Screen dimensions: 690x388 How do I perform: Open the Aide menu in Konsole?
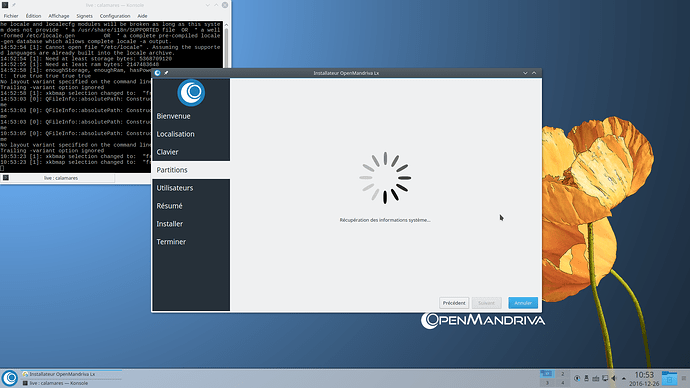pos(142,16)
